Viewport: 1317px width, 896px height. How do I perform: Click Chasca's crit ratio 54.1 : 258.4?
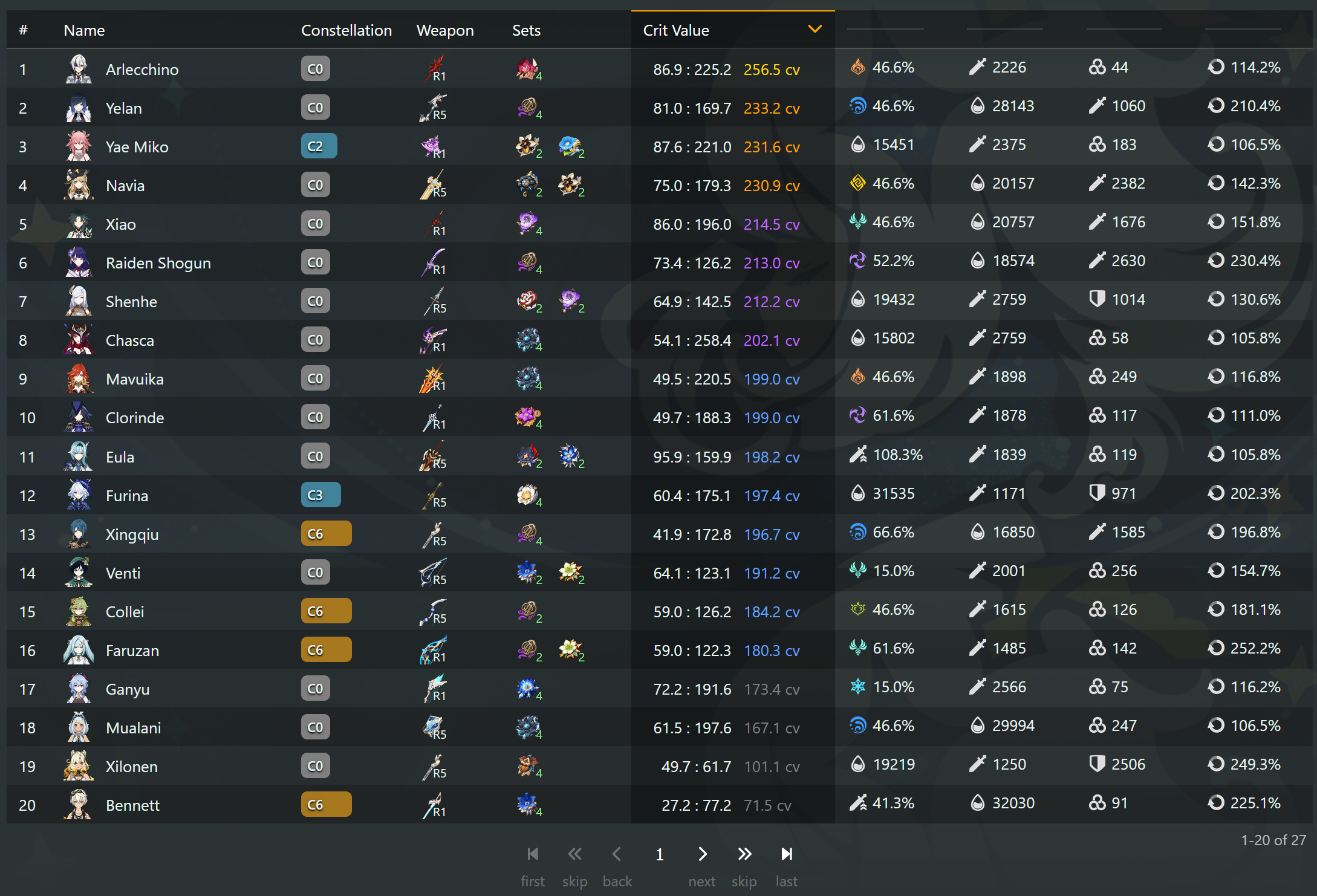692,340
